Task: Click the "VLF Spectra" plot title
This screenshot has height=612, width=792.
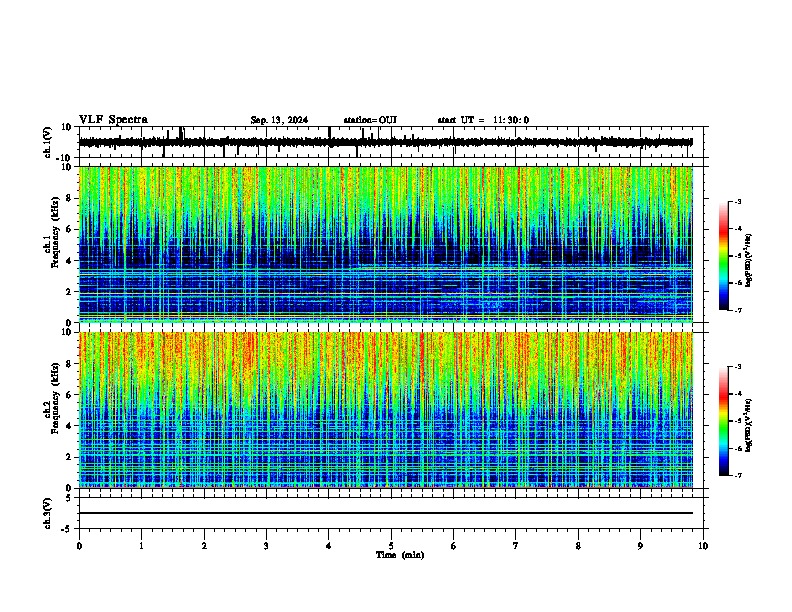Action: [113, 120]
